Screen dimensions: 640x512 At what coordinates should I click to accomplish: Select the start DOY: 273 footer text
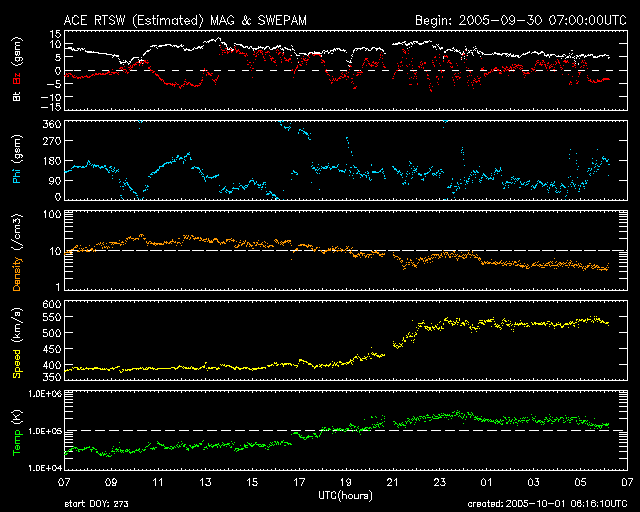96,504
